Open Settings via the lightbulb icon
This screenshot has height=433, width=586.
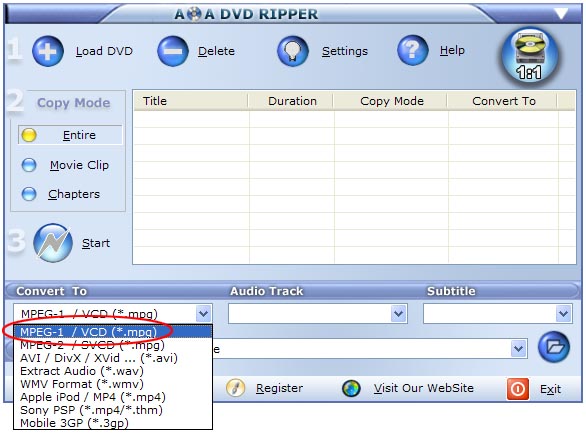pos(293,51)
